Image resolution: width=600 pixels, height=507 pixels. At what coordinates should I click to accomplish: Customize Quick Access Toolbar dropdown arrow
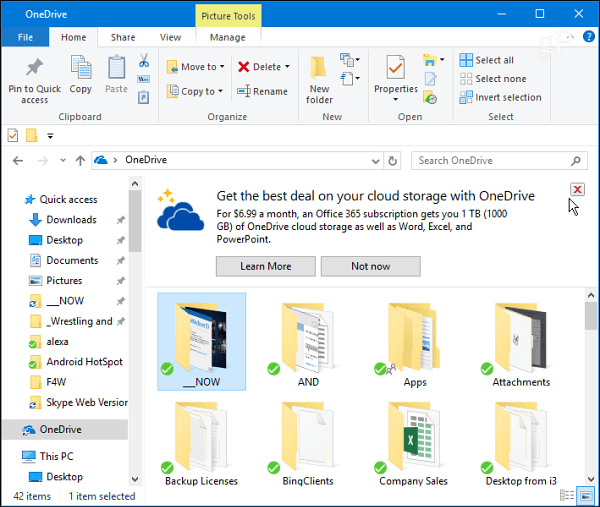coord(50,135)
